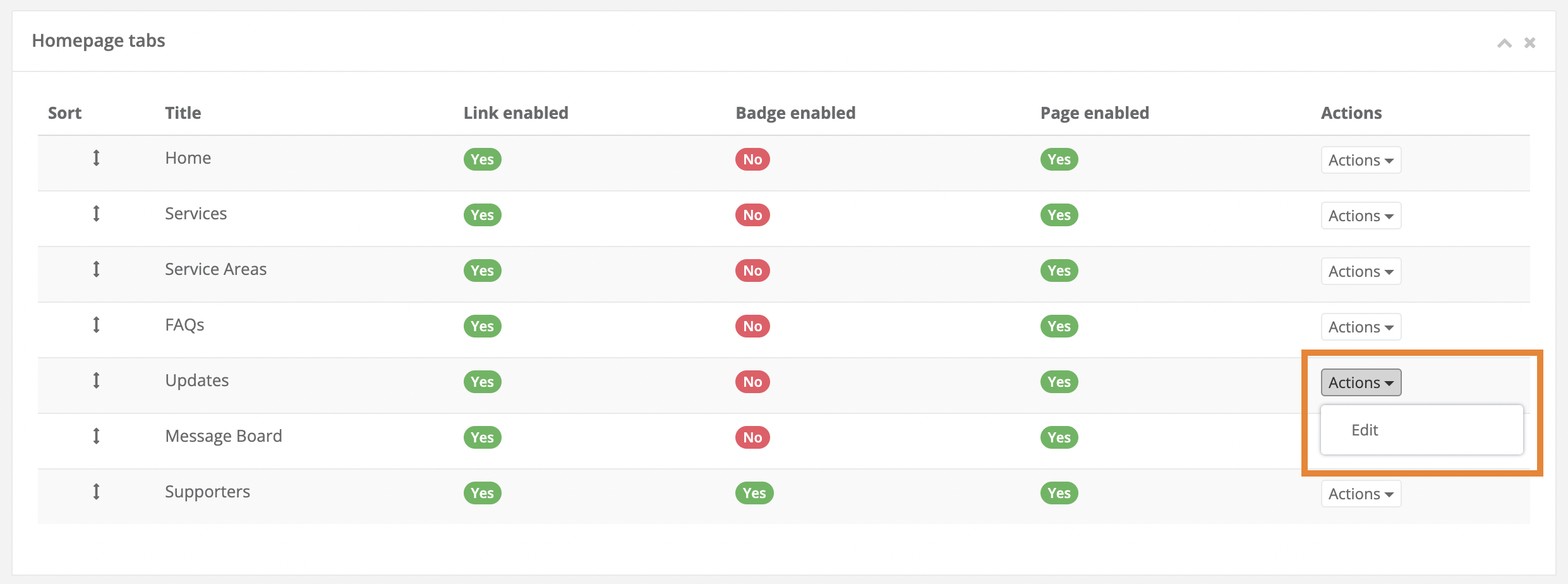Viewport: 1568px width, 584px height.
Task: Collapse the Homepage tabs panel
Action: click(x=1504, y=42)
